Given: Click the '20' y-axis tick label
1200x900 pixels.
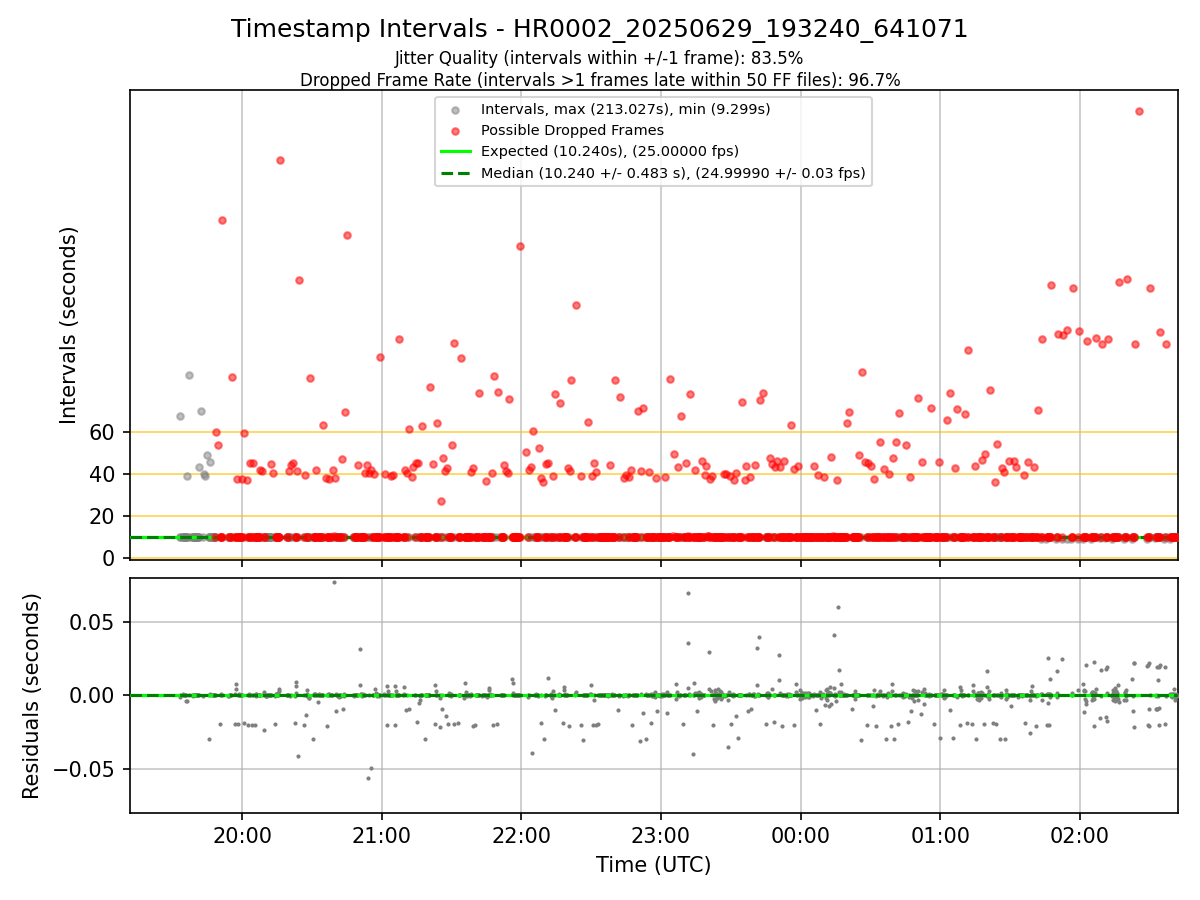Looking at the screenshot, I should coord(103,516).
